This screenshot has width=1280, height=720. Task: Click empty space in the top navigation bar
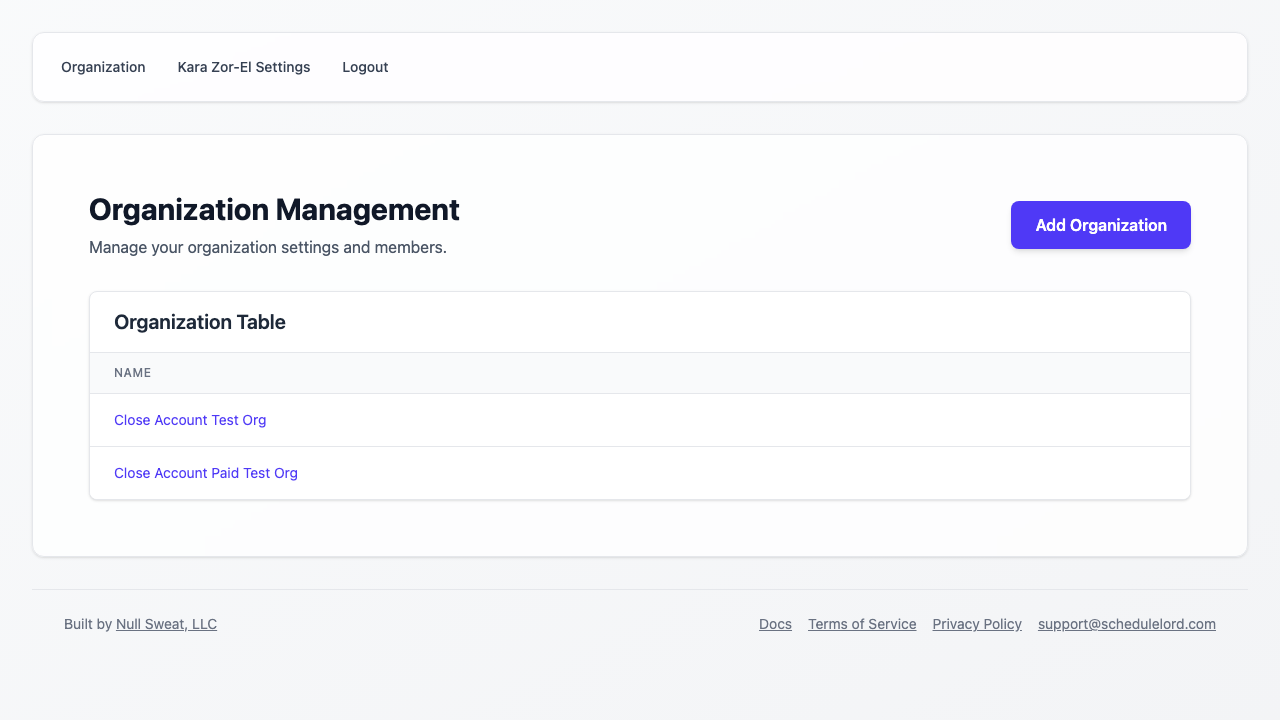tap(800, 67)
